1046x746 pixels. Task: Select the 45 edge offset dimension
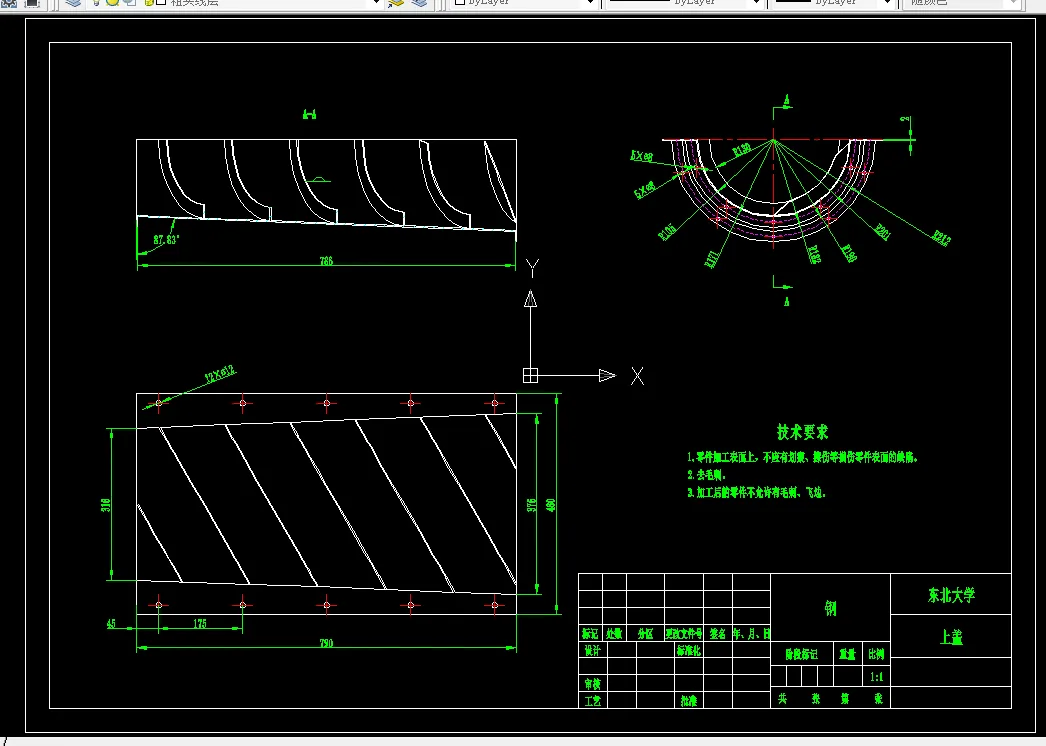click(x=111, y=624)
